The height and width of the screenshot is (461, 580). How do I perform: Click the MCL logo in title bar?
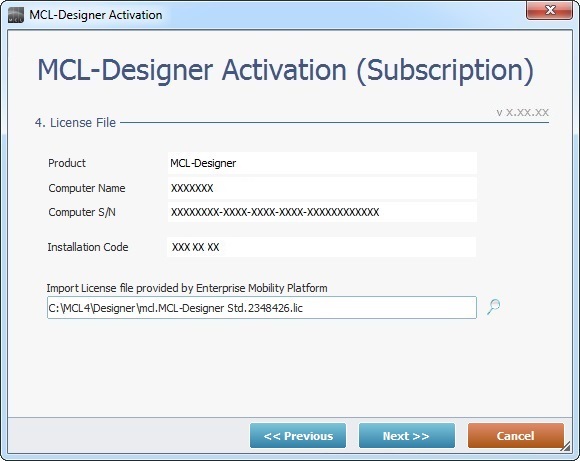click(x=16, y=15)
